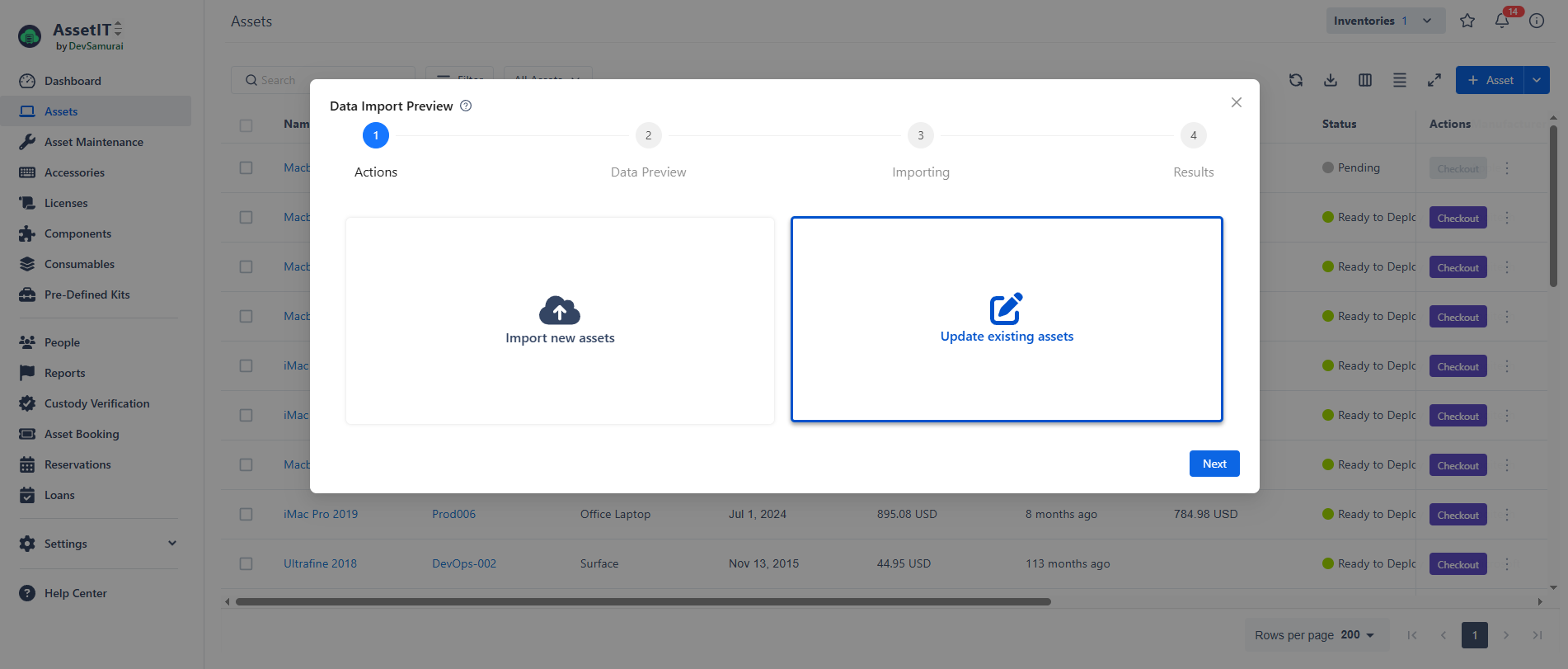This screenshot has width=1568, height=669.
Task: Choose the Import new assets card
Action: click(560, 321)
